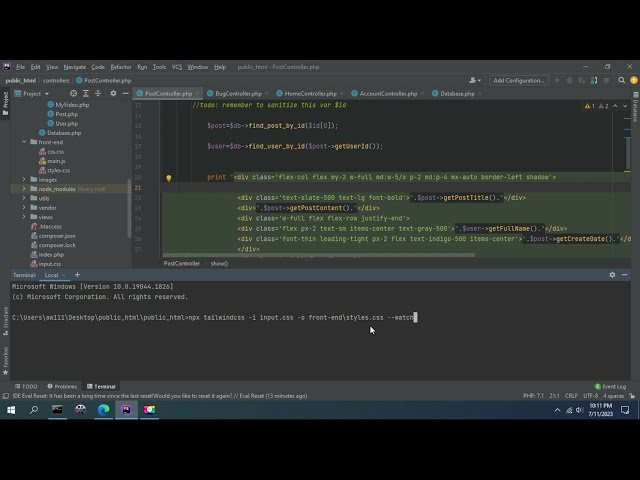Click the show() breadcrumb

click(219, 264)
